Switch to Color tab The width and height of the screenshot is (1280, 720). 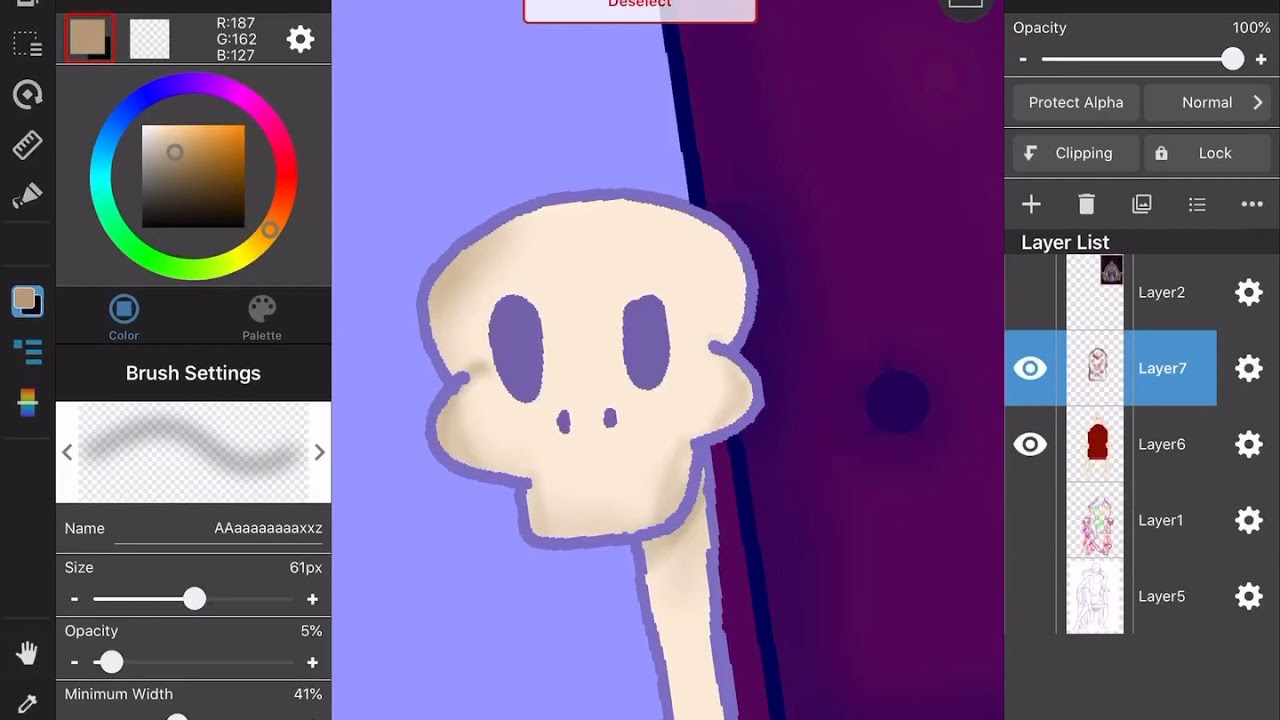tap(124, 318)
